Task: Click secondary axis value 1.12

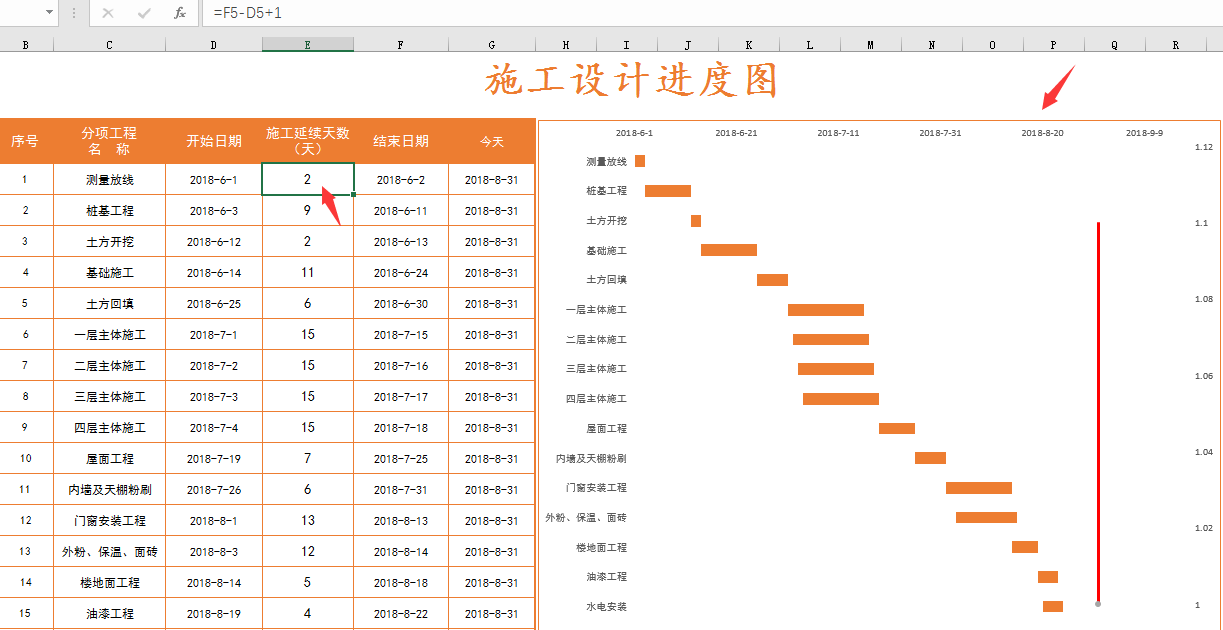Action: 1203,147
